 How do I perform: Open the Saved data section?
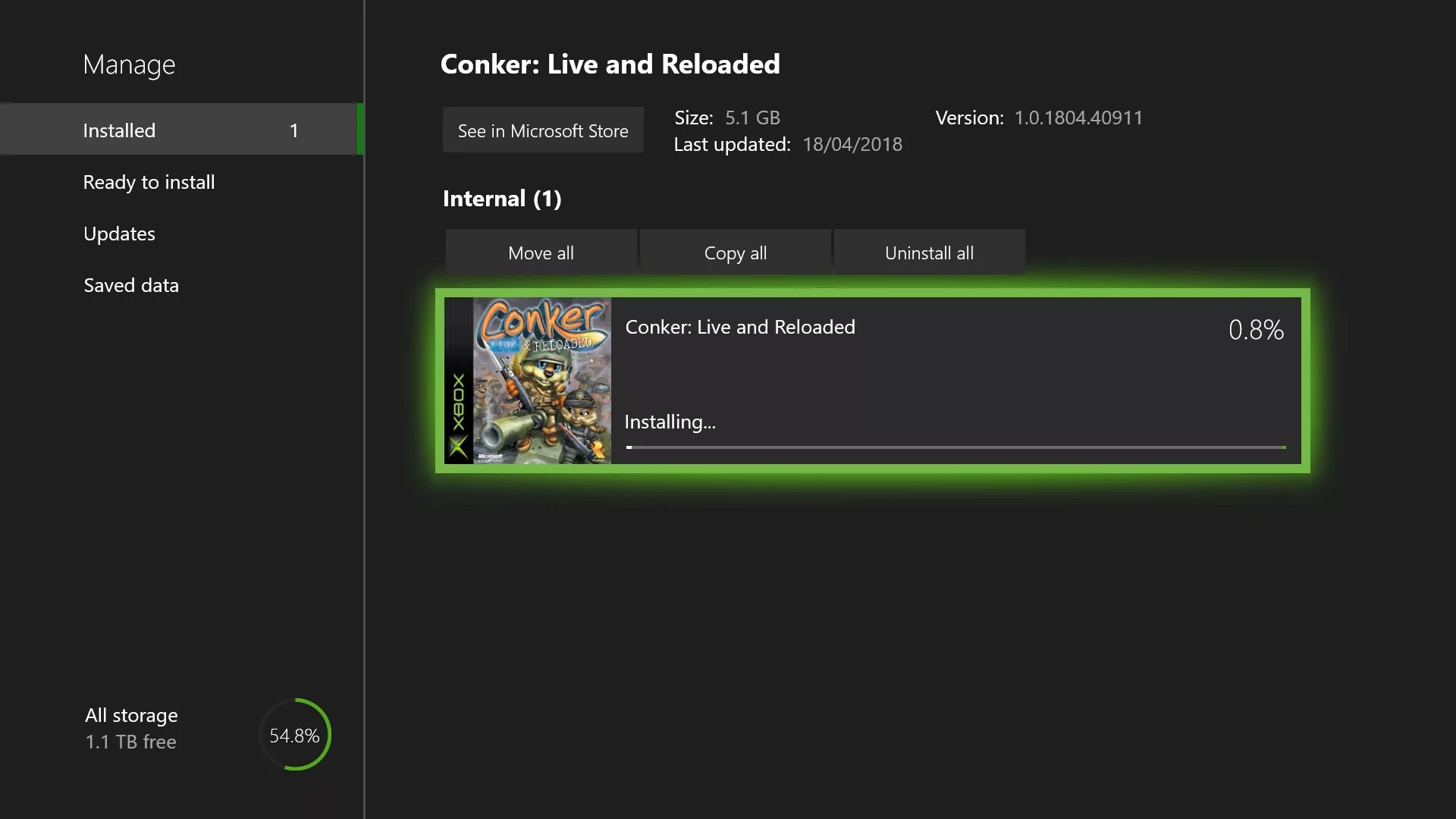(x=131, y=285)
